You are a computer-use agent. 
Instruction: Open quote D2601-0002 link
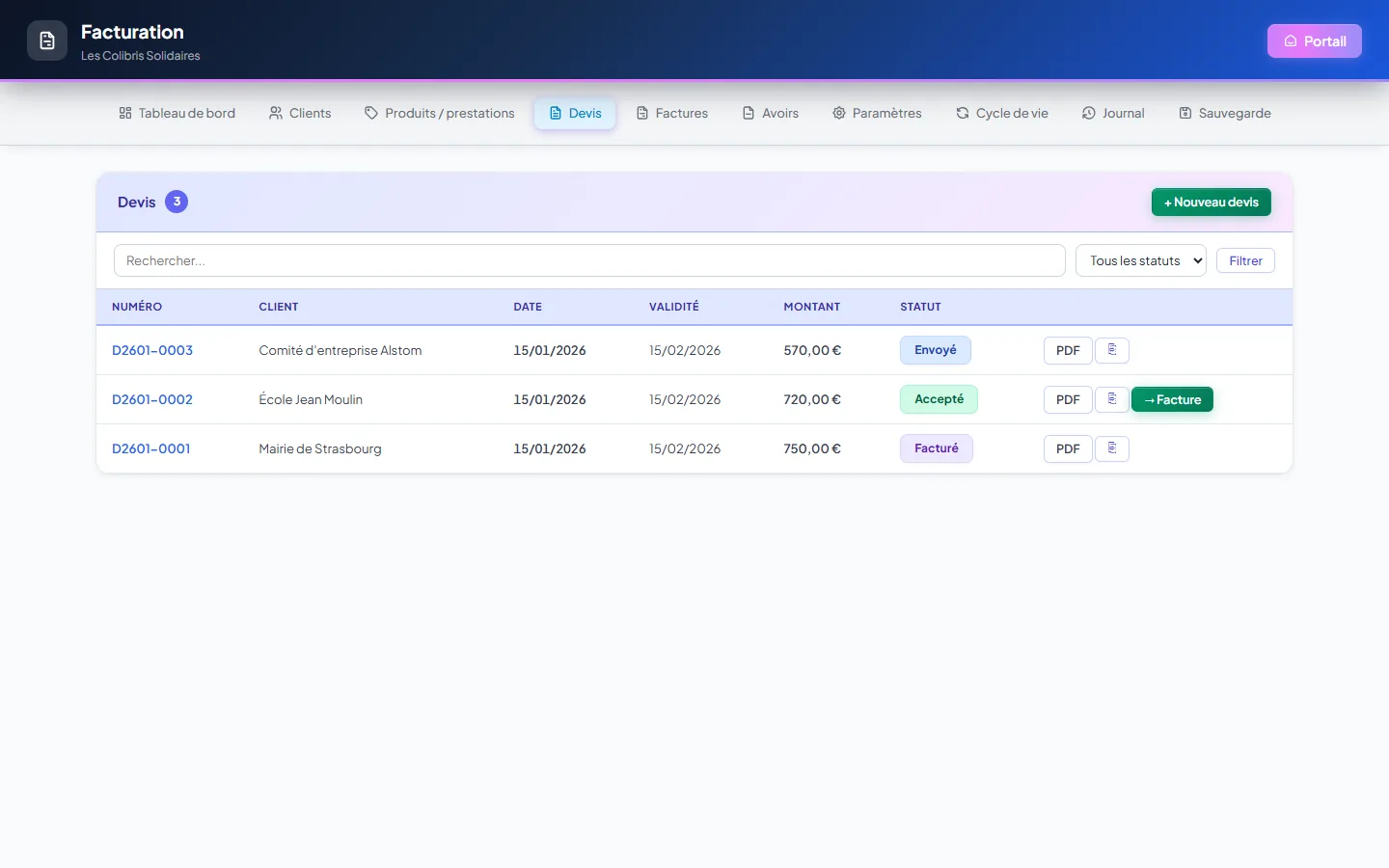coord(152,399)
